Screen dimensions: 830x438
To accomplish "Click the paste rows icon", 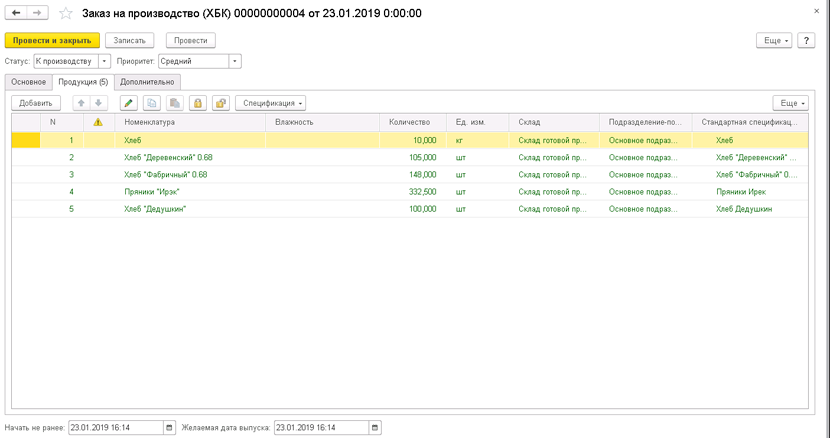I will click(175, 103).
